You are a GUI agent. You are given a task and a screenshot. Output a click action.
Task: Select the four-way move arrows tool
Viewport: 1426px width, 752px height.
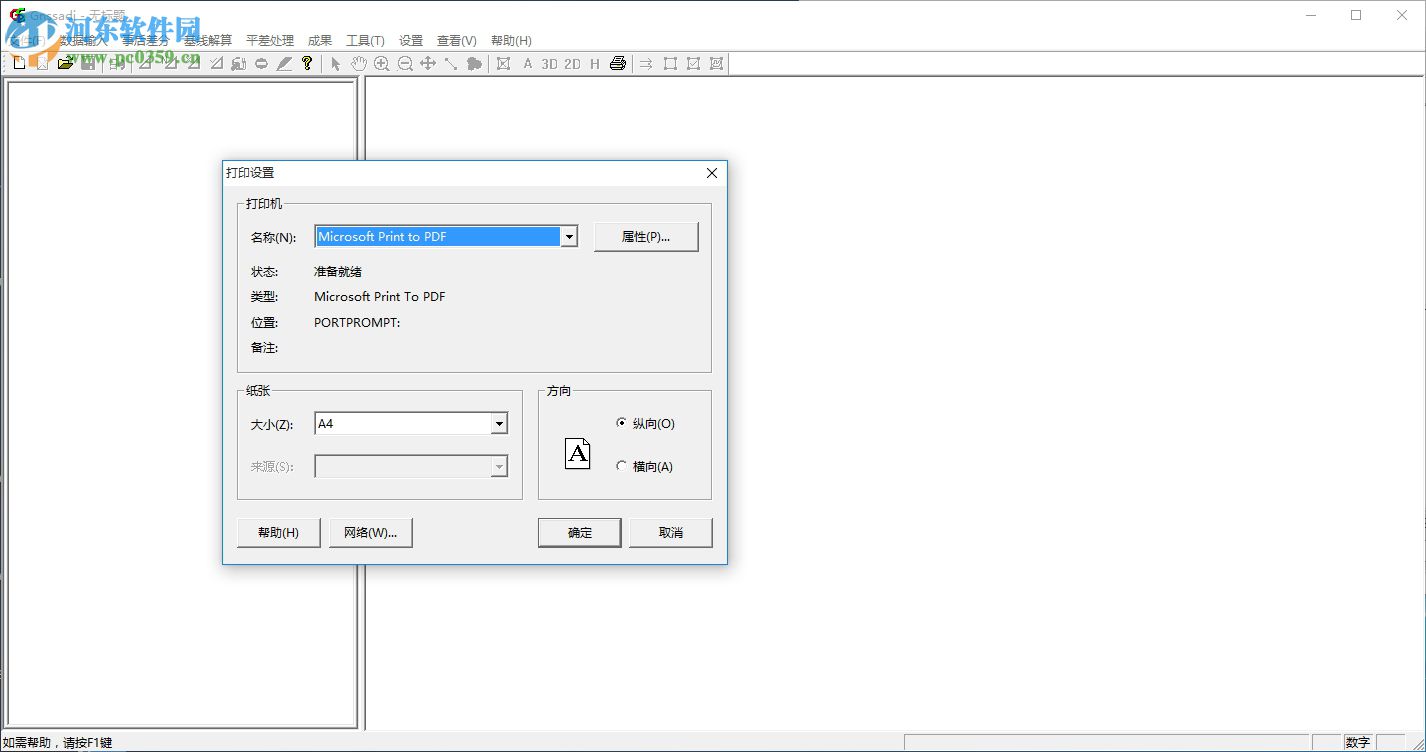point(428,63)
